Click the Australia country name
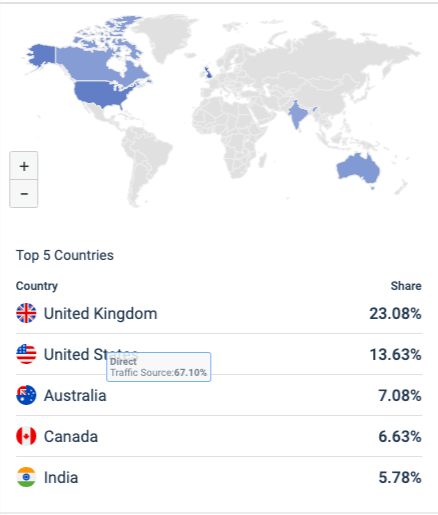Image resolution: width=438 pixels, height=515 pixels. [x=75, y=395]
